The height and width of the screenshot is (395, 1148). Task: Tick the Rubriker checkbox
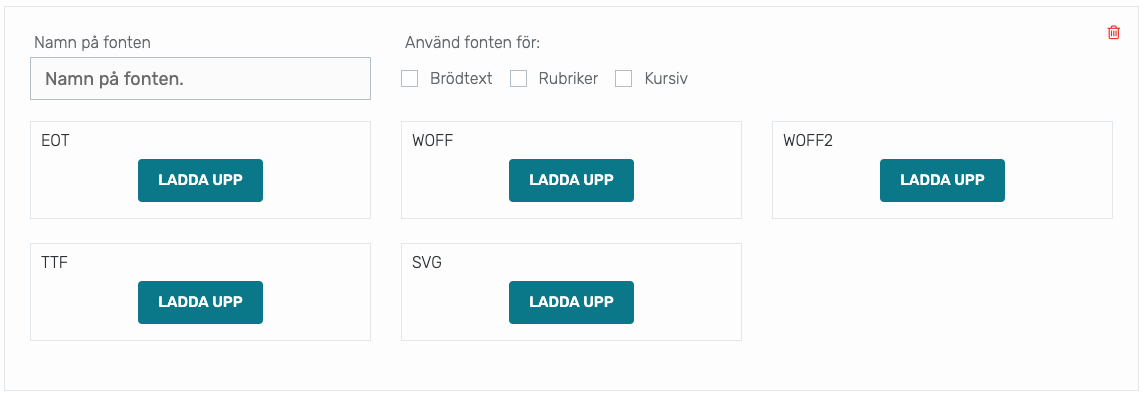518,78
